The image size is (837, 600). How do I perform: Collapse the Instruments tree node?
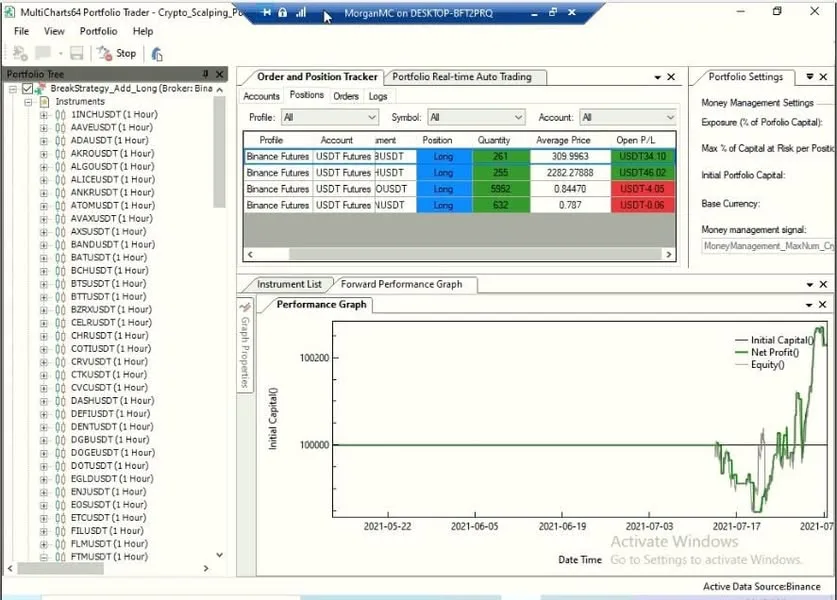[29, 102]
